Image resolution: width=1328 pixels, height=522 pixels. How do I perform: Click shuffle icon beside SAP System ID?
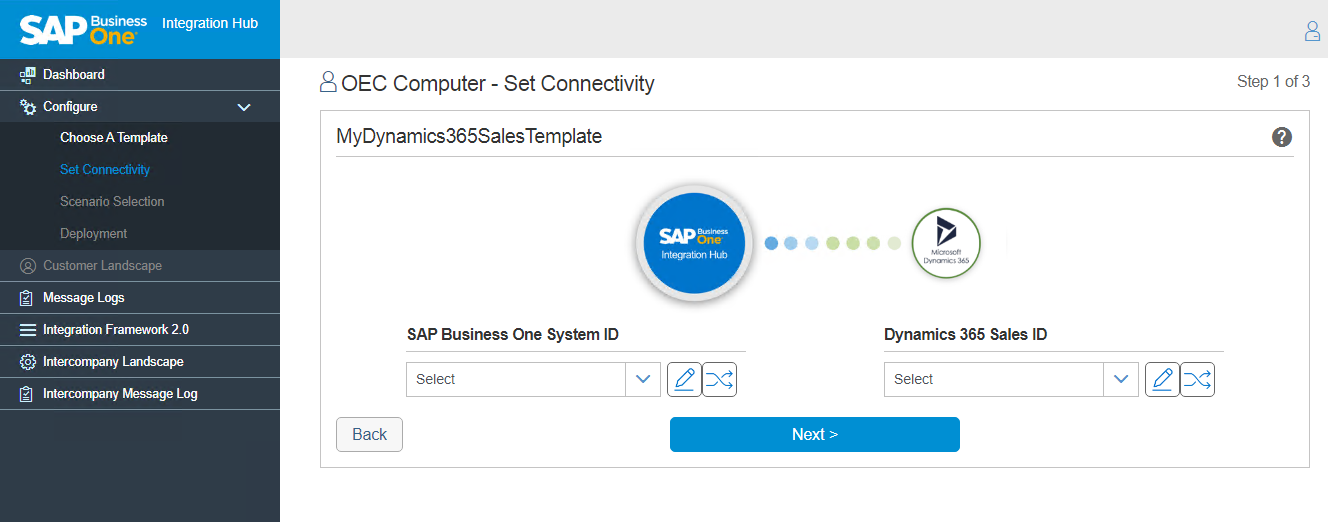pyautogui.click(x=719, y=379)
